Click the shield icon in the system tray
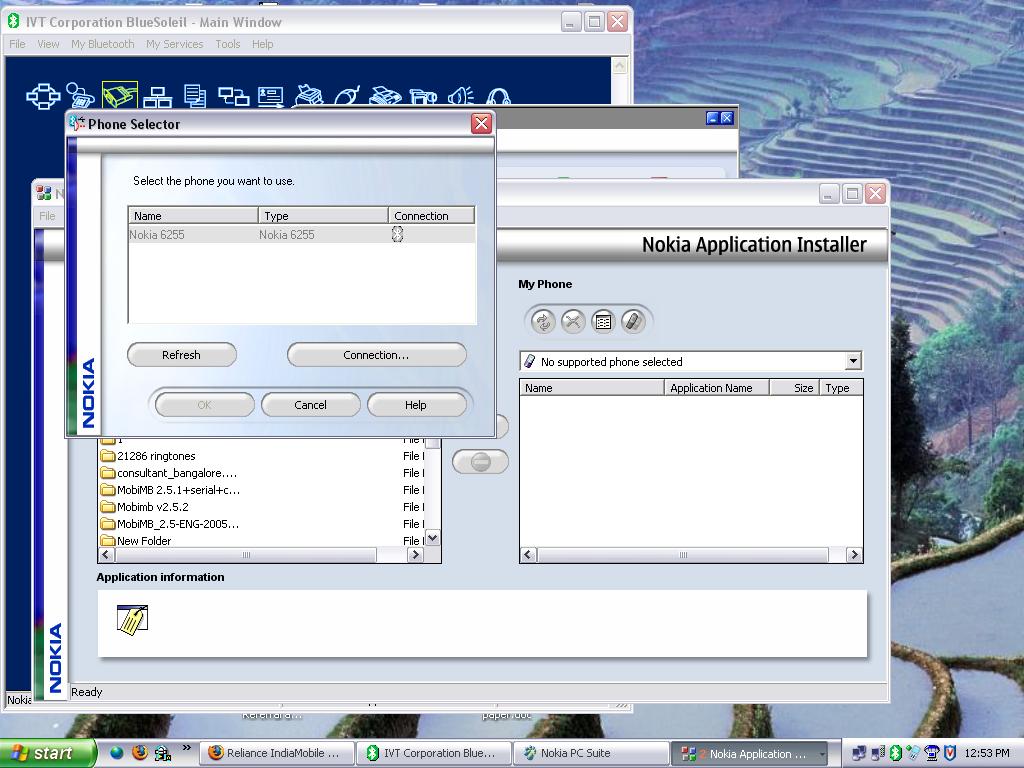Viewport: 1024px width, 768px height. 949,753
